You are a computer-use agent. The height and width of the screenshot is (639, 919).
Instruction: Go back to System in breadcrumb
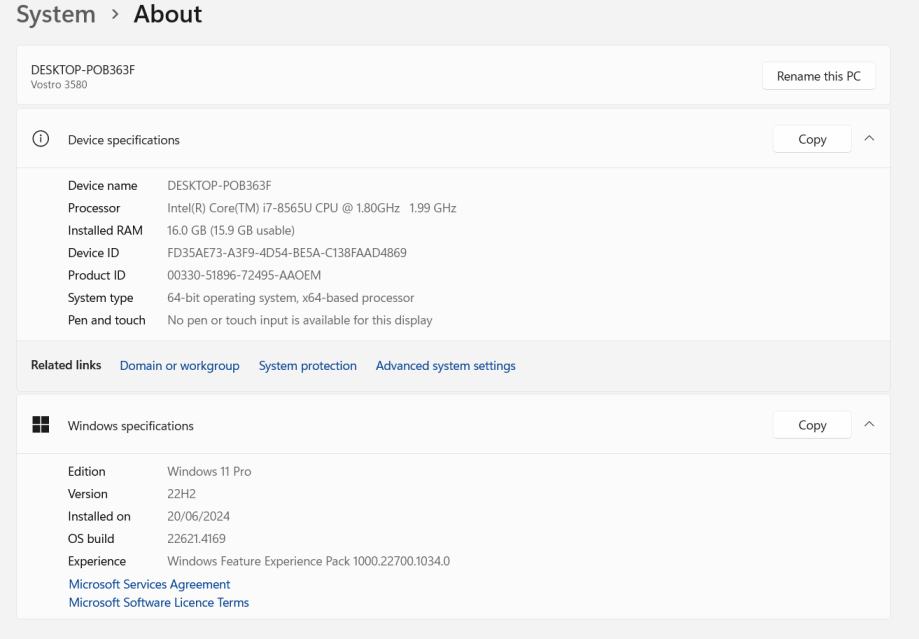pos(56,14)
